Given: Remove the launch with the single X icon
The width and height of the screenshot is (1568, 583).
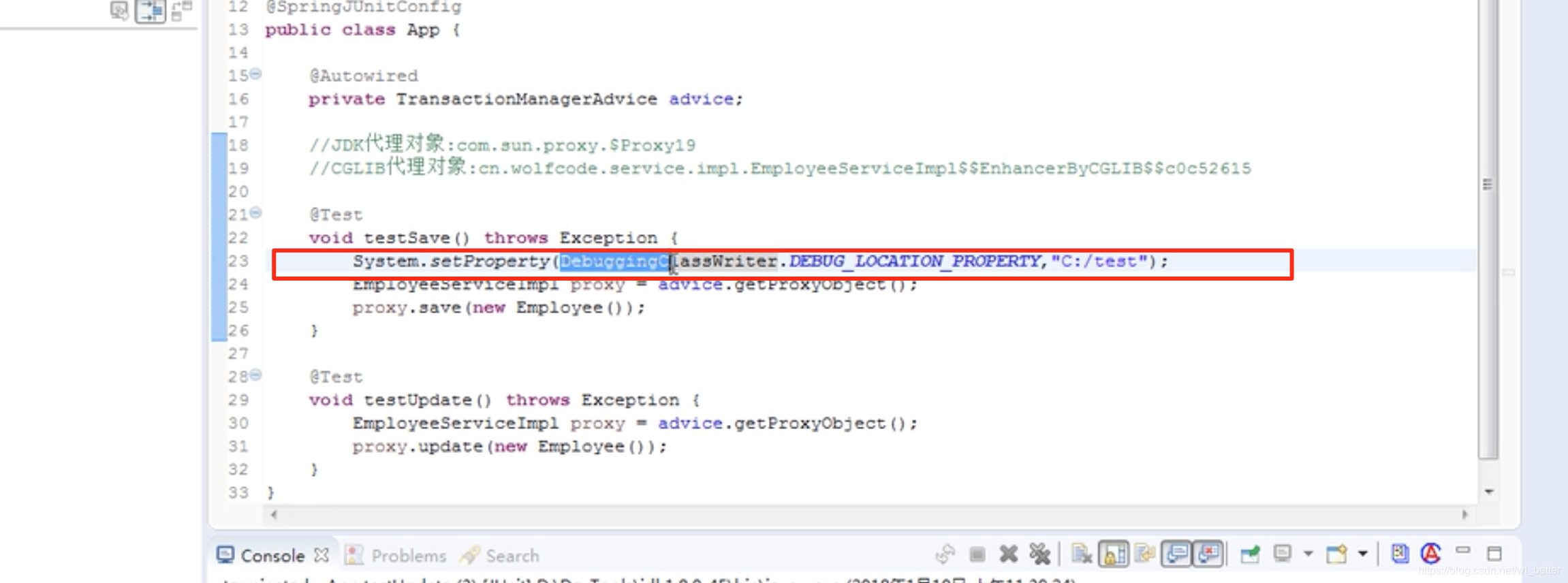Looking at the screenshot, I should pyautogui.click(x=1009, y=554).
